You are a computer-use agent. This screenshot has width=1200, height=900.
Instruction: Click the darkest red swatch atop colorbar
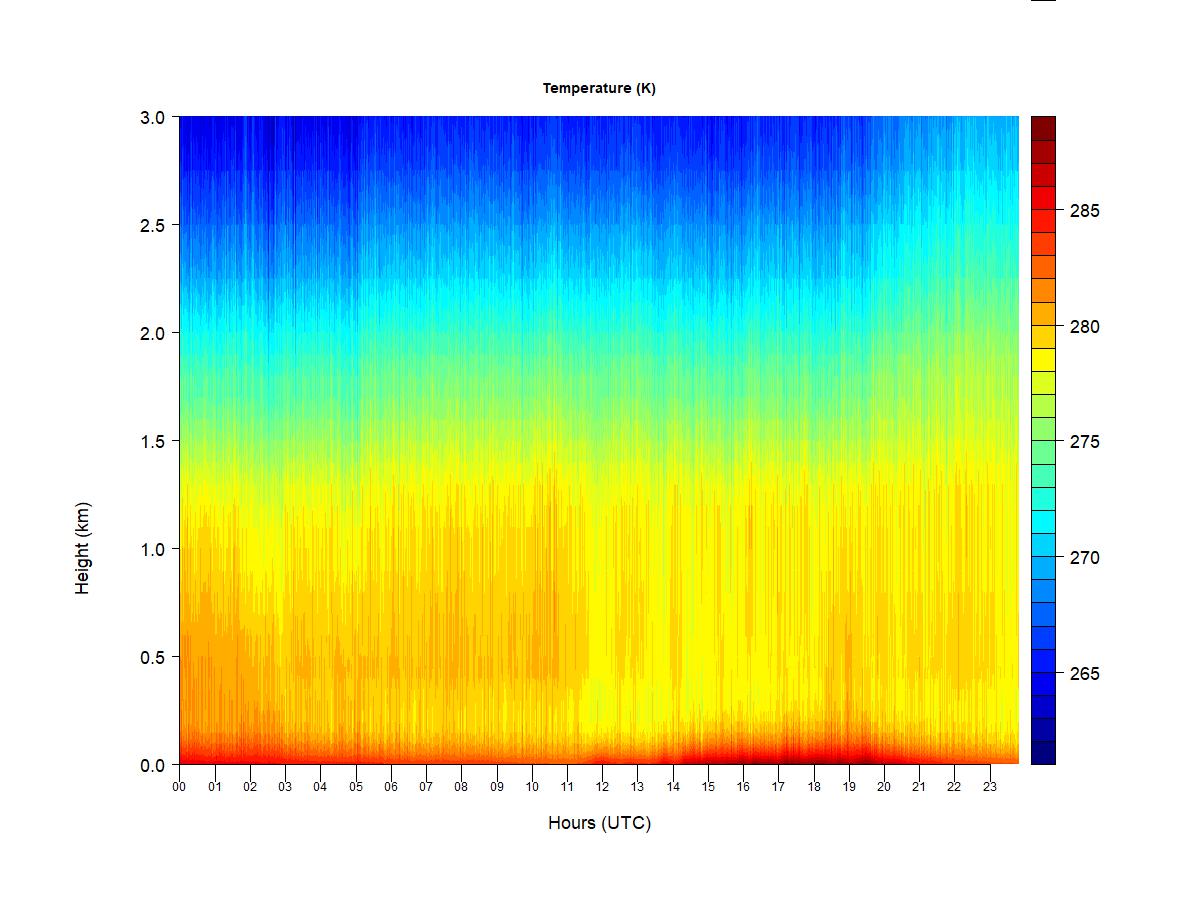[1043, 128]
